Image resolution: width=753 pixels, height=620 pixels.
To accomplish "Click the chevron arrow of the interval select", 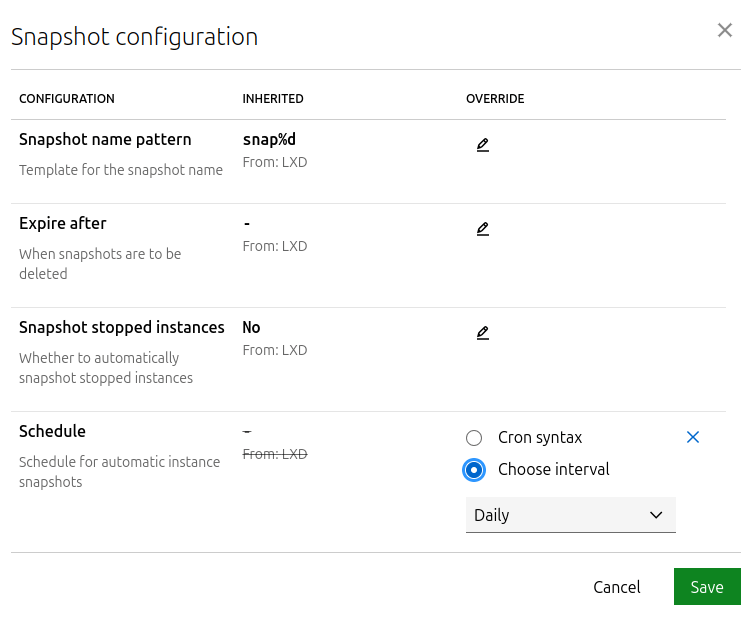I will [656, 515].
